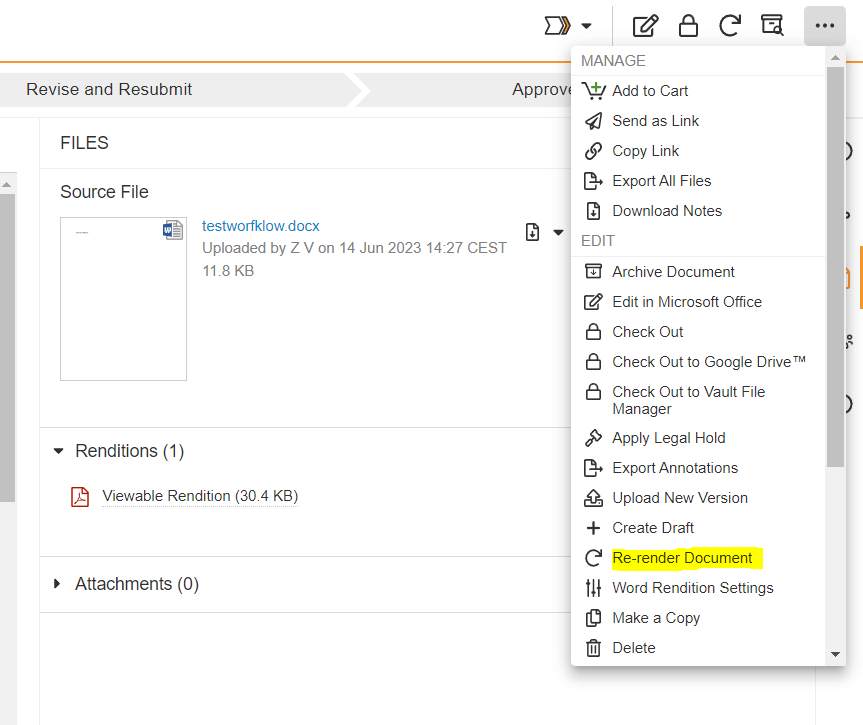Open dropdown arrow next to source download
The width and height of the screenshot is (863, 725).
tap(558, 233)
